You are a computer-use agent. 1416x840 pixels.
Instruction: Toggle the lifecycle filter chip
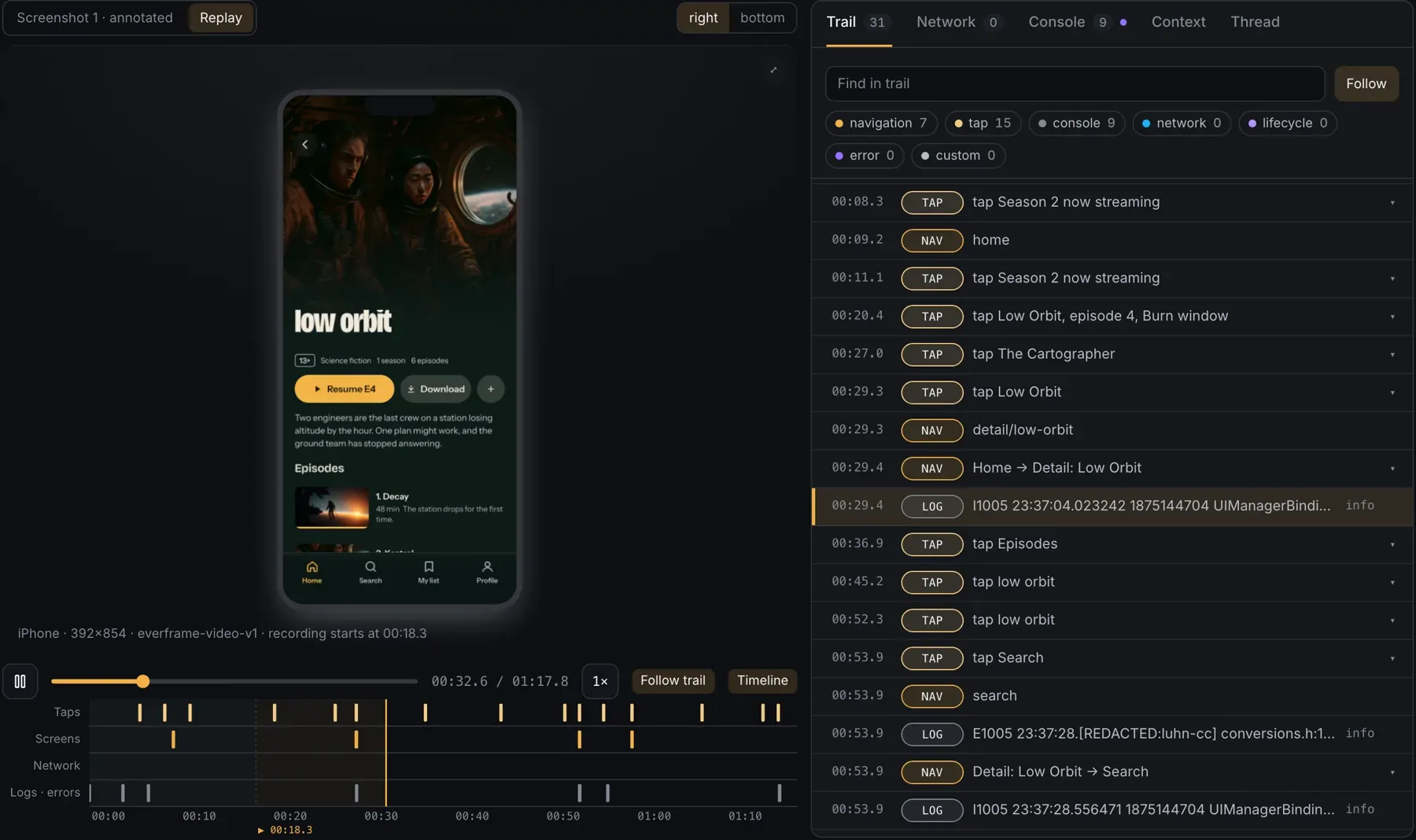pyautogui.click(x=1288, y=123)
